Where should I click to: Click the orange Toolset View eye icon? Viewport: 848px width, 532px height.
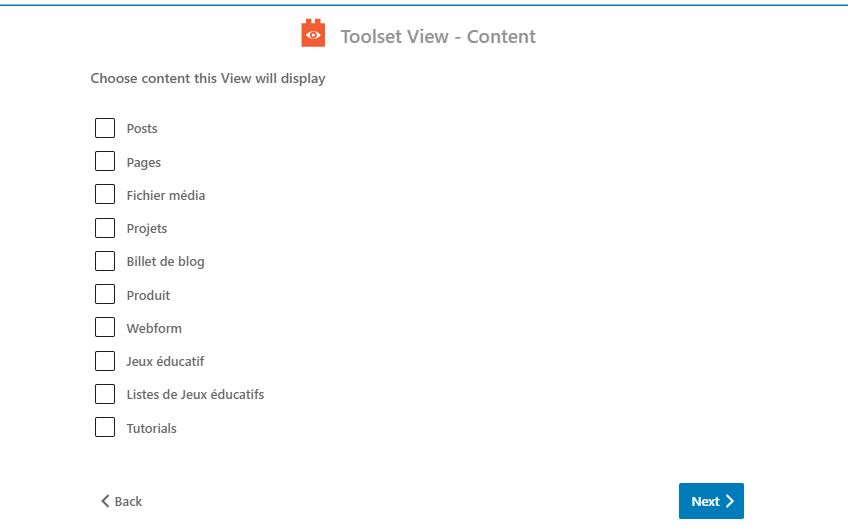[x=313, y=34]
